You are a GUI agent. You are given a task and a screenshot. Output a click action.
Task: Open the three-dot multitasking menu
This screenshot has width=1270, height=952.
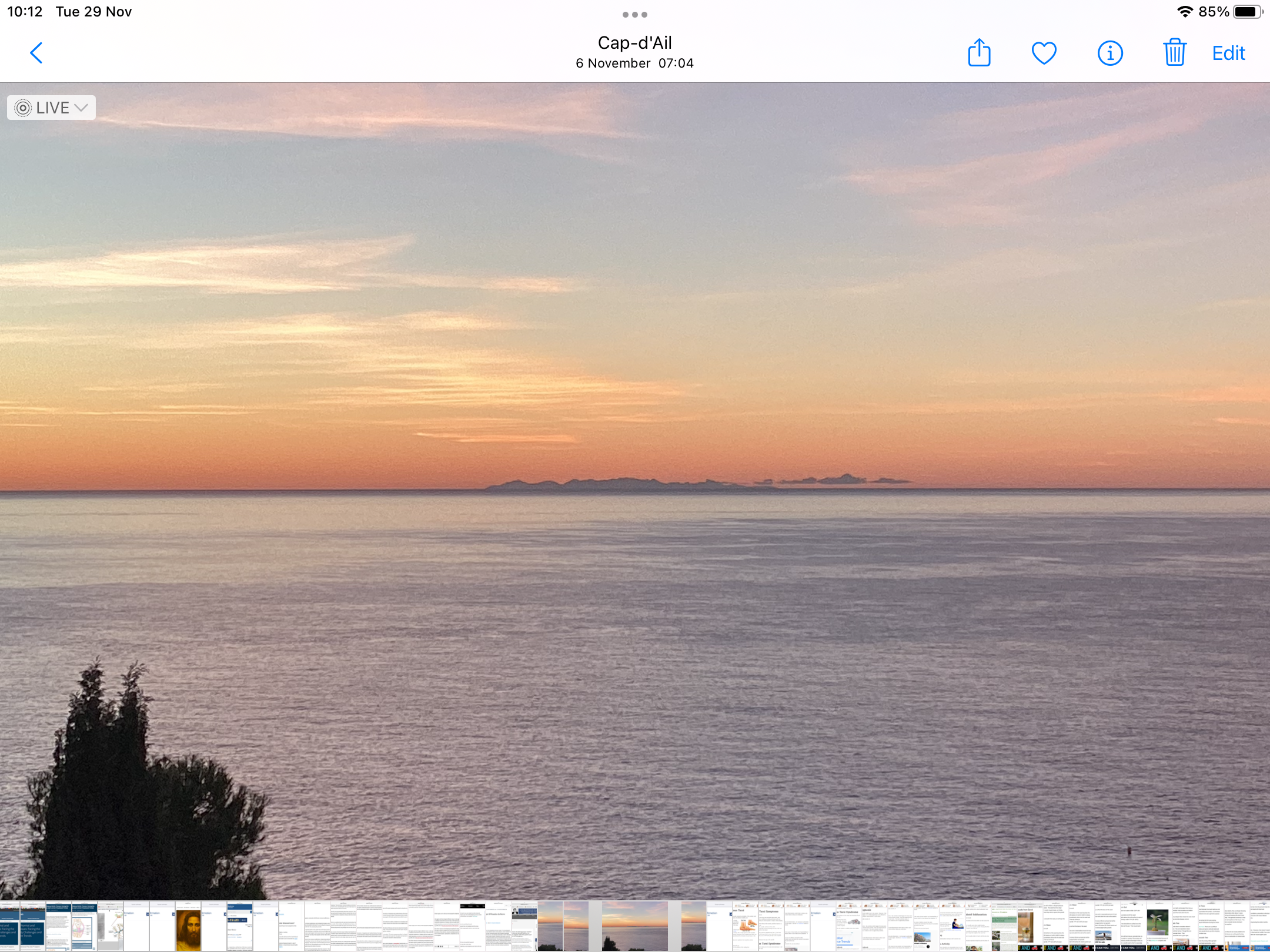point(635,14)
